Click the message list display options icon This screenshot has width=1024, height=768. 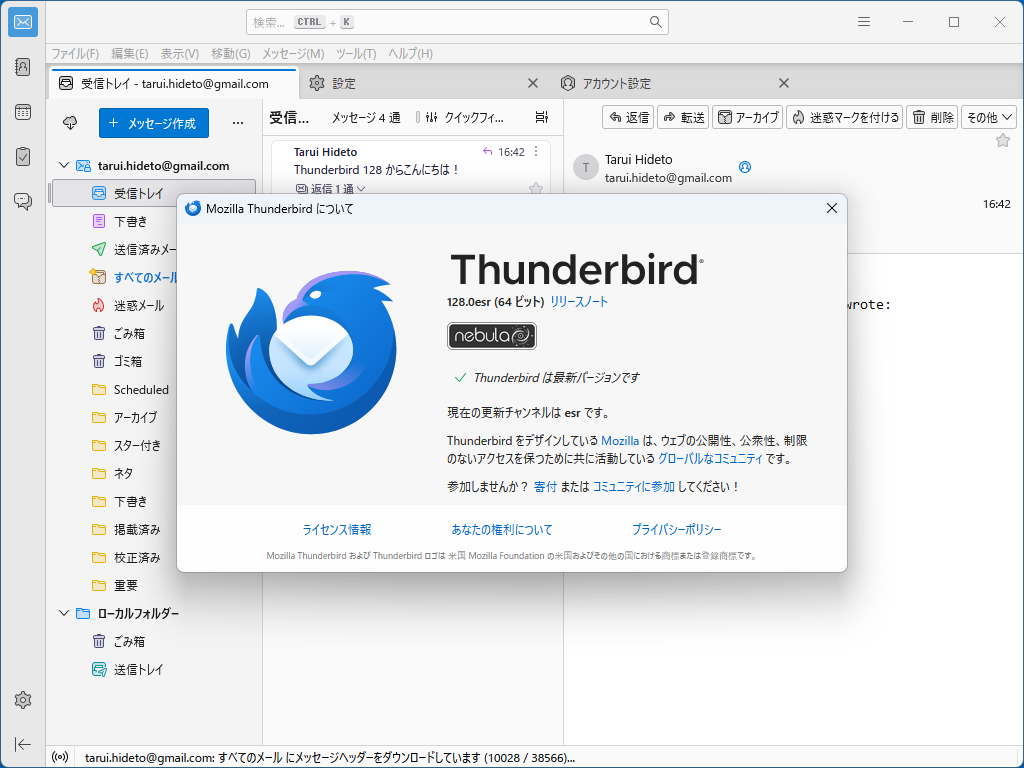541,117
